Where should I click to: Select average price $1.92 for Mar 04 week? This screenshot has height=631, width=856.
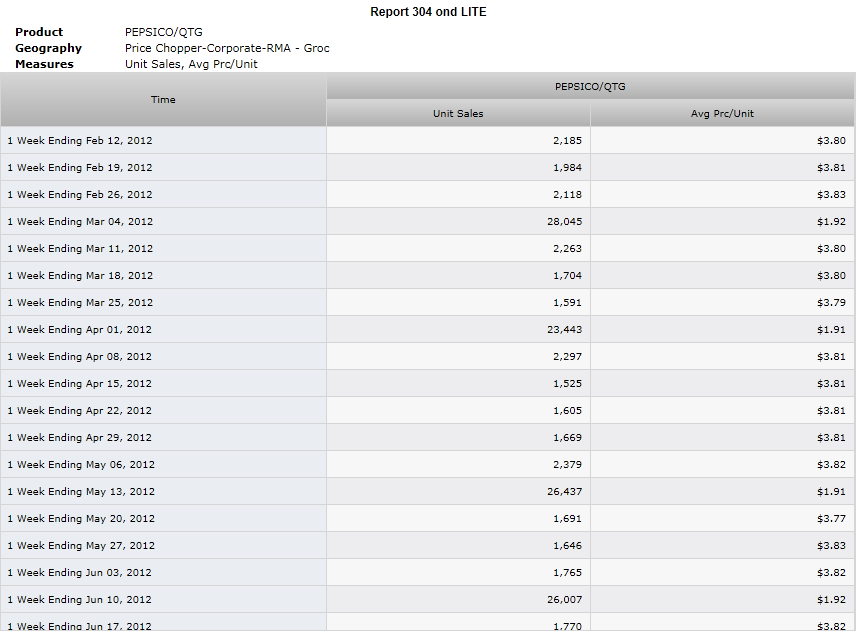click(831, 222)
